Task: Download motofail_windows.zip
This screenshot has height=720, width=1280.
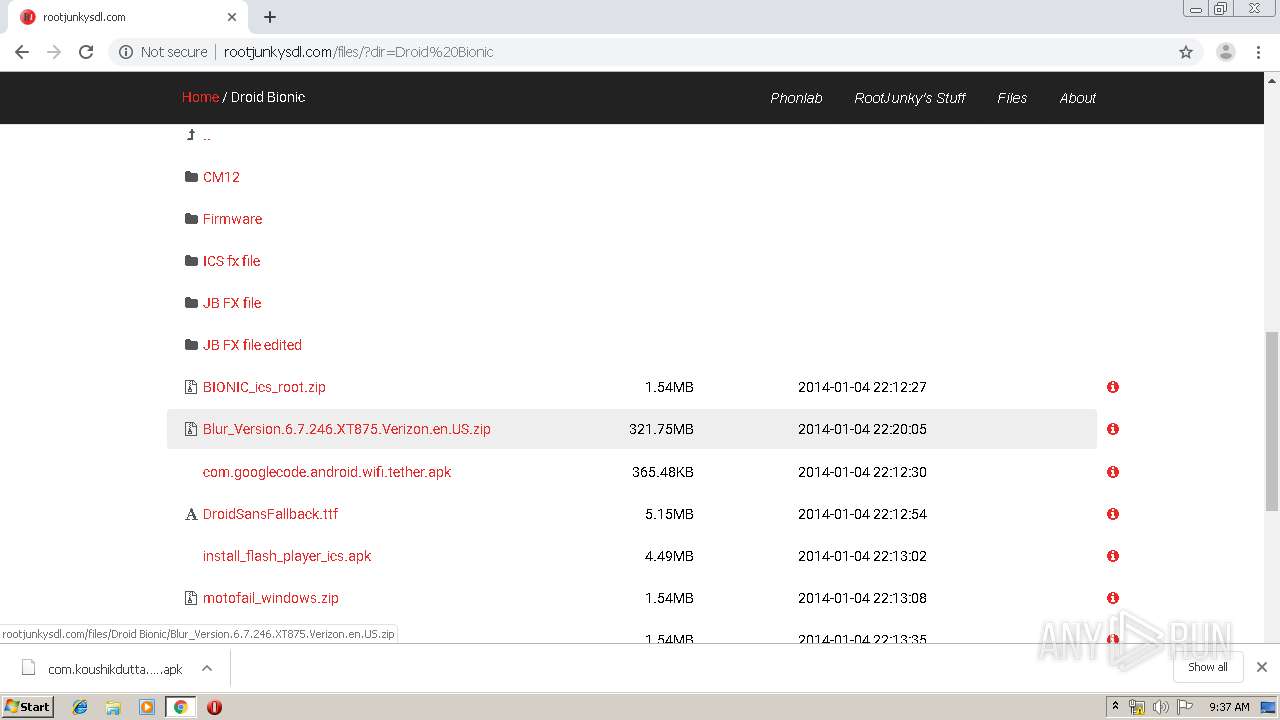Action: coord(270,598)
